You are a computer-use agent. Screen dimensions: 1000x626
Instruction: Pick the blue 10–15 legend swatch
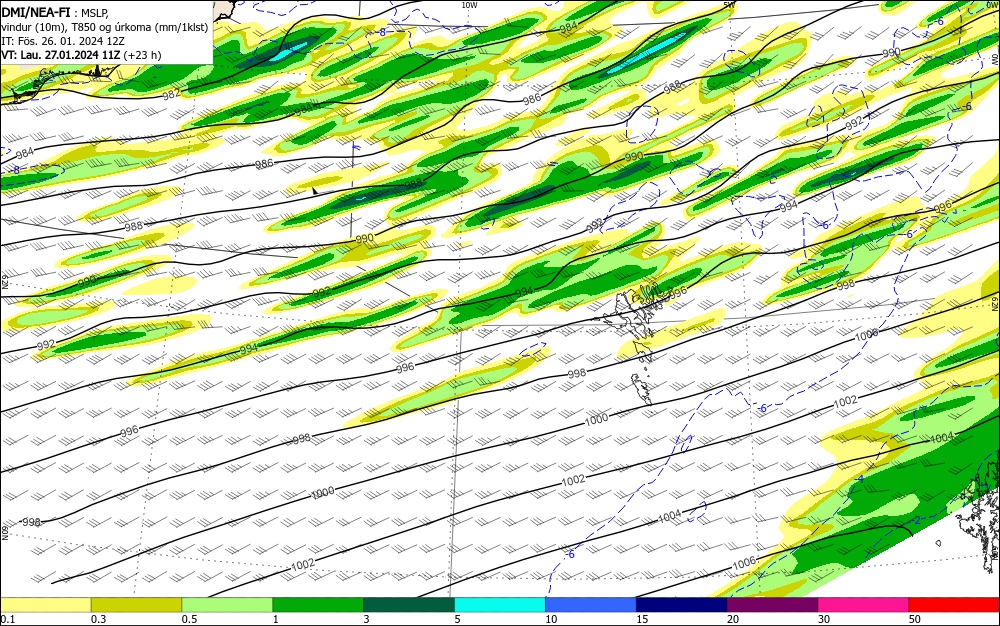coord(591,605)
